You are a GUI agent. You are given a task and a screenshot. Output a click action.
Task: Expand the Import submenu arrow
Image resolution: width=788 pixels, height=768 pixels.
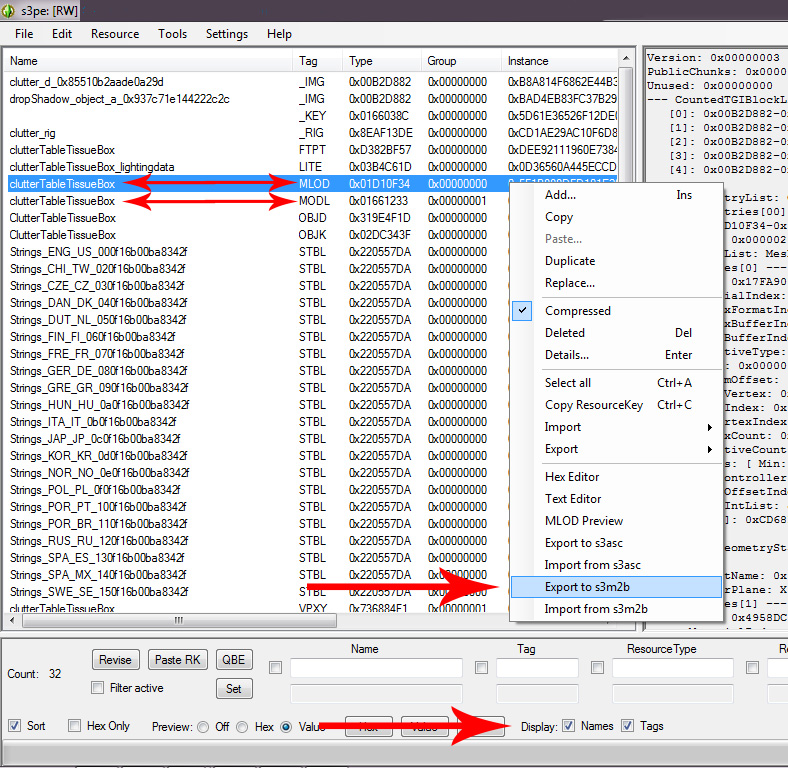pos(710,427)
